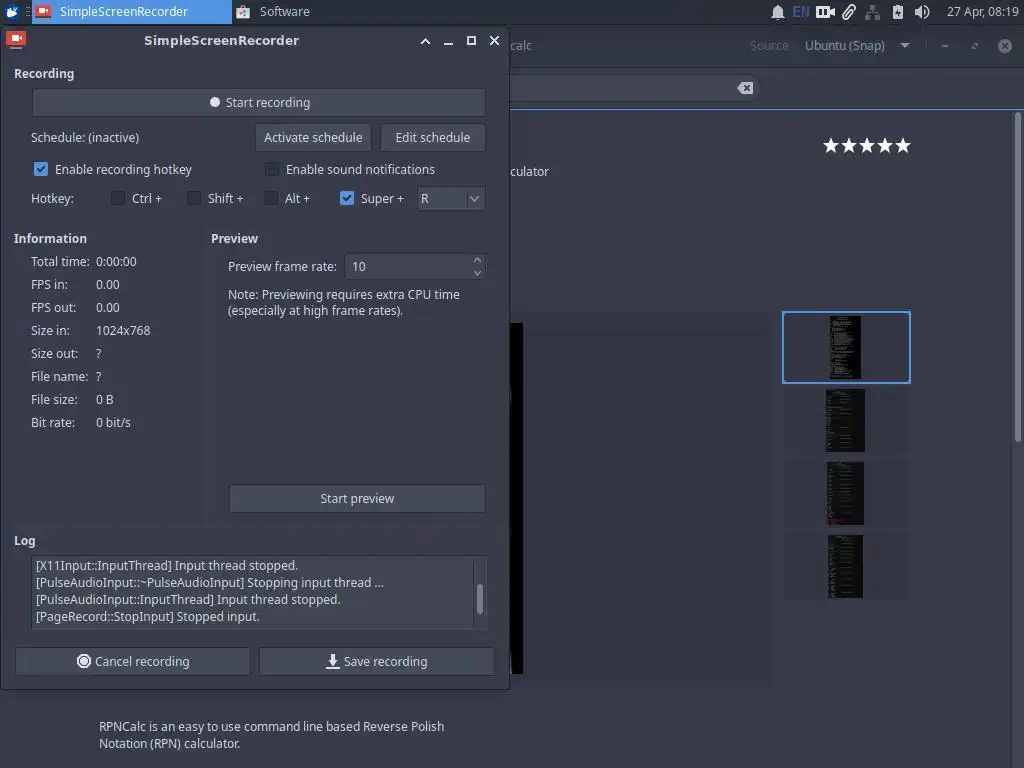1024x768 pixels.
Task: Decrease preview frame rate with down arrow
Action: coord(477,273)
